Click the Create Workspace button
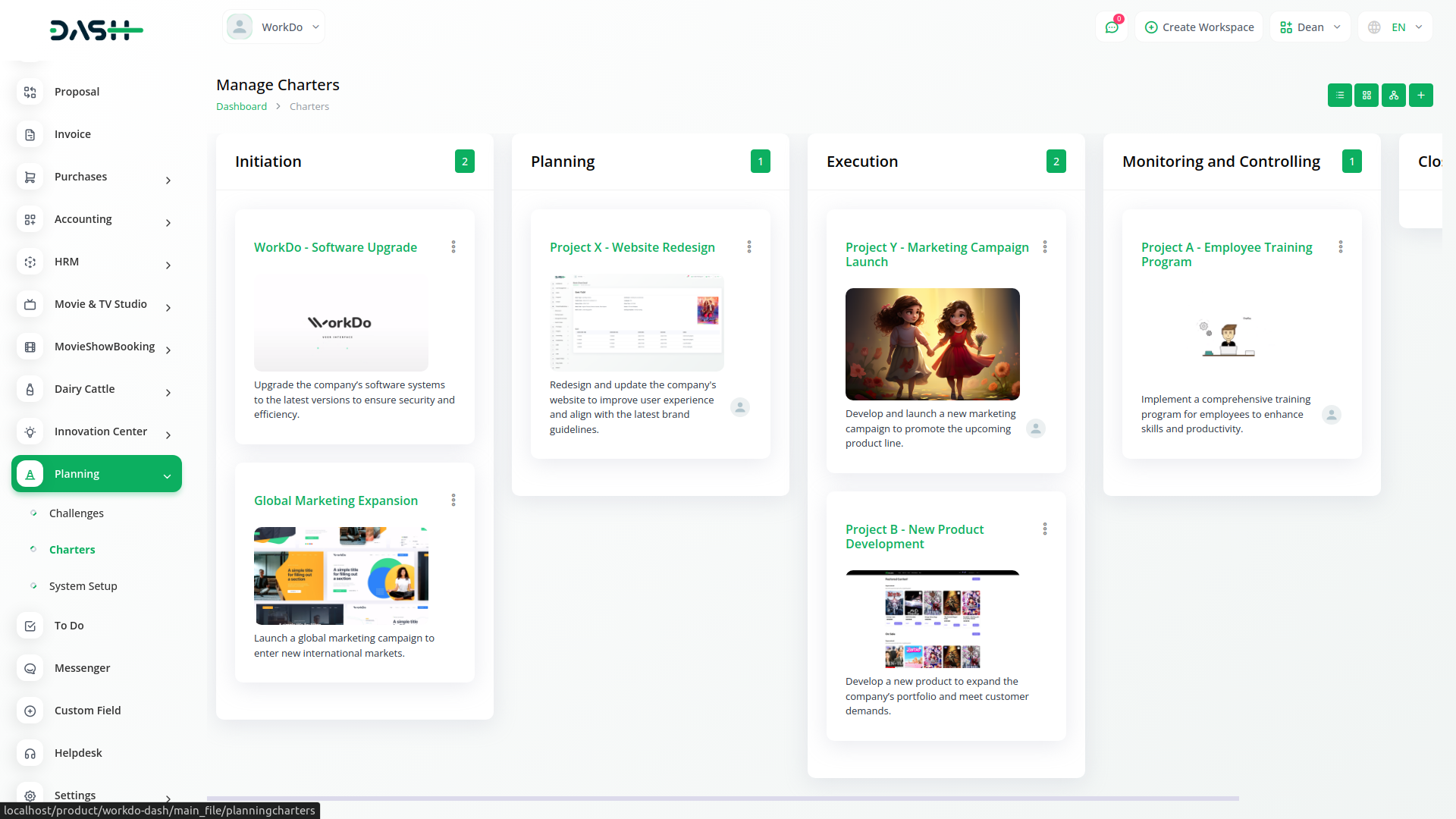Image resolution: width=1456 pixels, height=819 pixels. [1199, 27]
